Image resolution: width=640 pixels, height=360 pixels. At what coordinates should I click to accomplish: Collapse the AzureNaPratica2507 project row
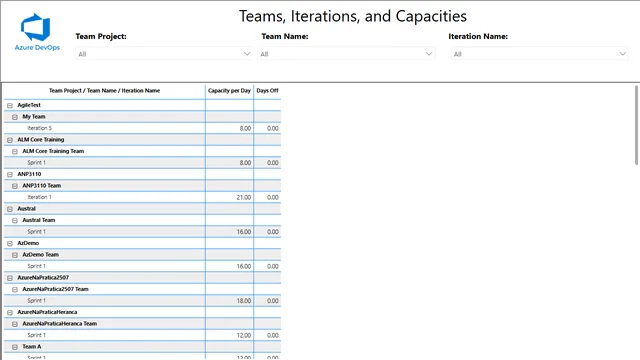(x=10, y=278)
